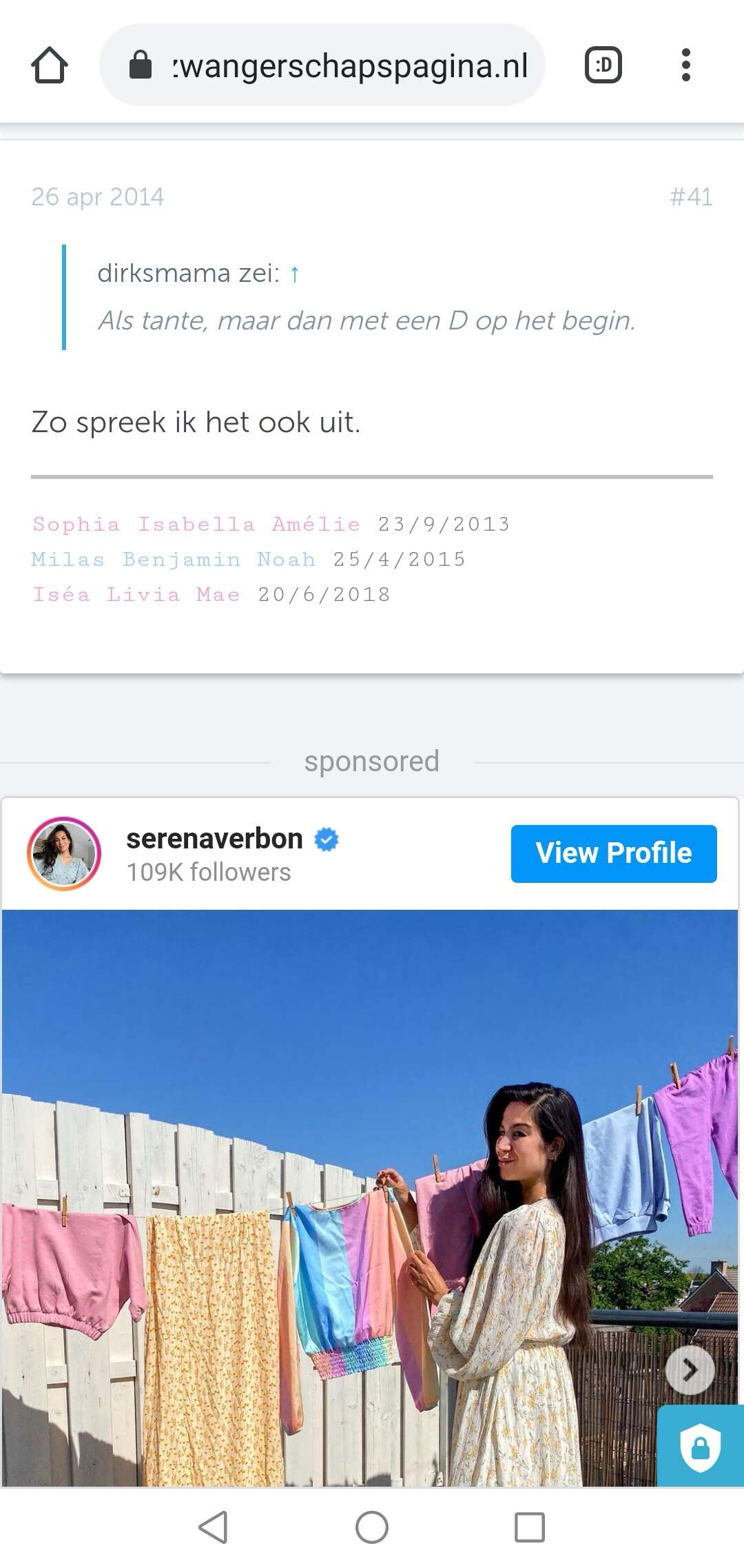The image size is (744, 1568).
Task: Open the tab switcher icon
Action: click(603, 65)
